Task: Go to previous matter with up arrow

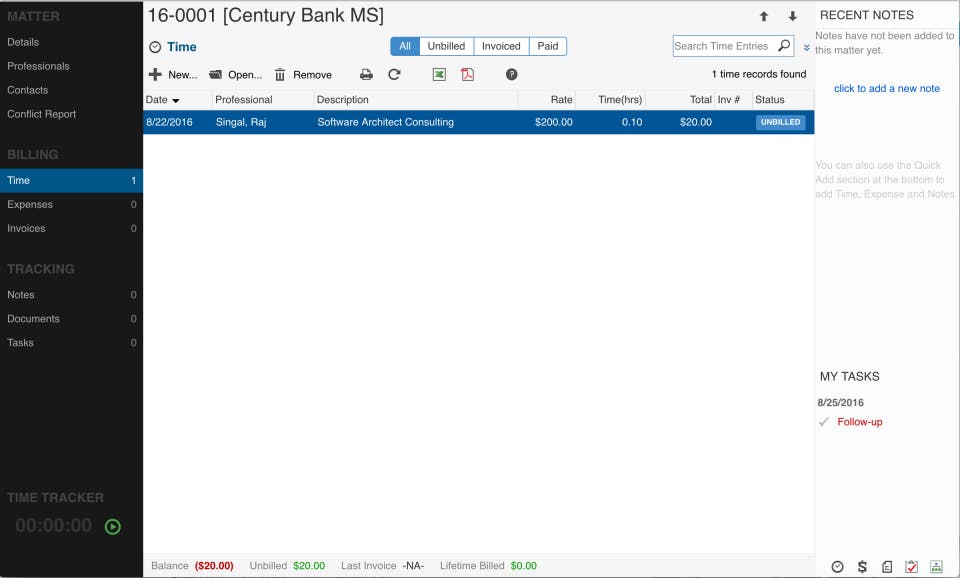Action: click(763, 17)
